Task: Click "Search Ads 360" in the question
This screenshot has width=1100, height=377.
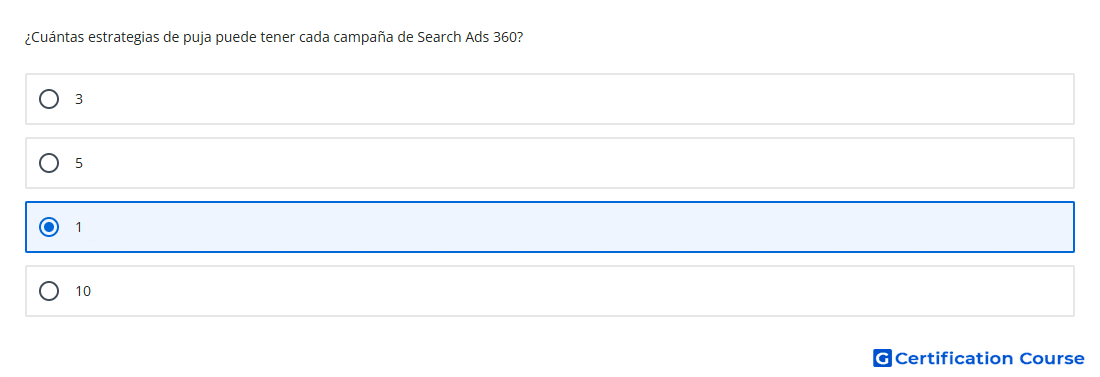Action: [468, 38]
